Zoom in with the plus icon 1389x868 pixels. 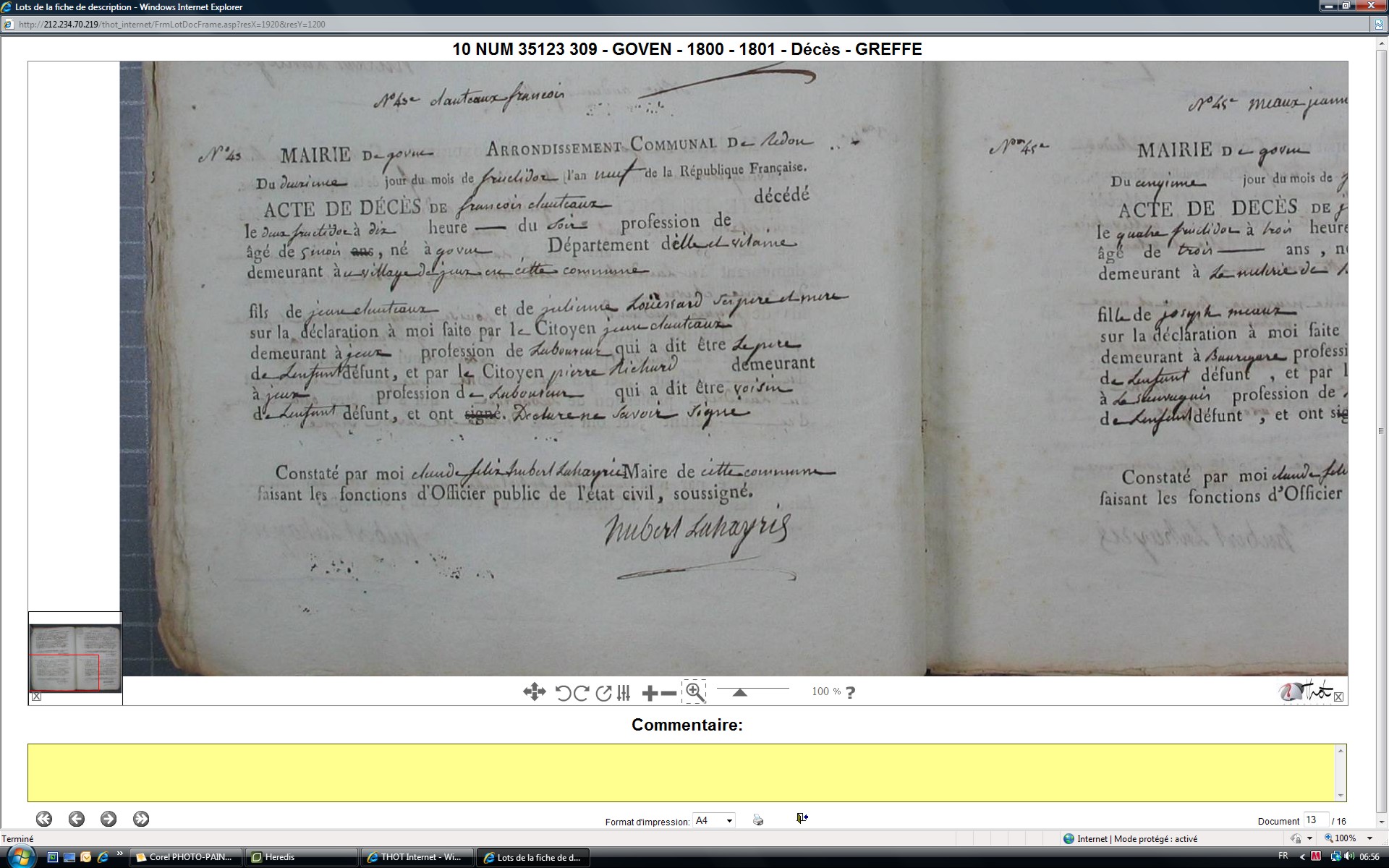[x=650, y=693]
